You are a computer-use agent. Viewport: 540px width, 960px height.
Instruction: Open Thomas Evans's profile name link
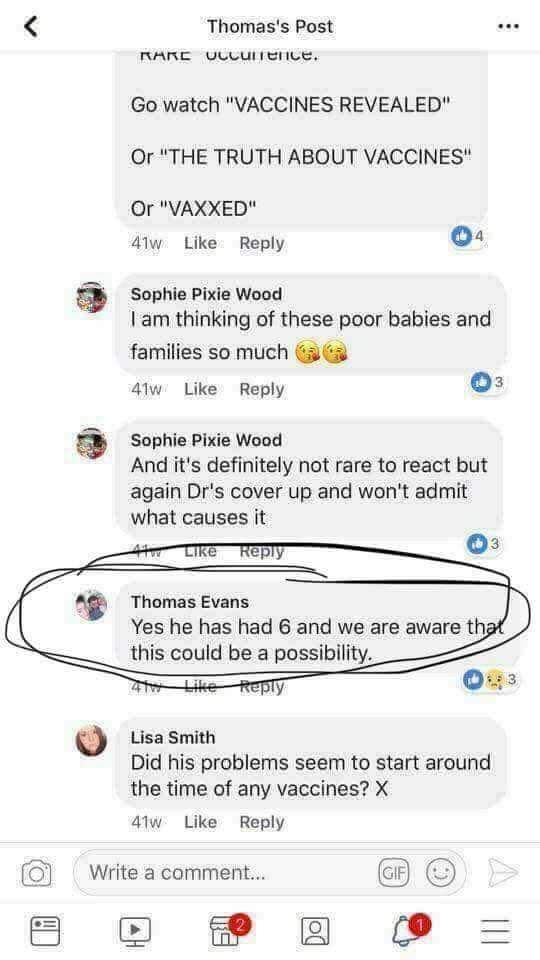pos(190,602)
